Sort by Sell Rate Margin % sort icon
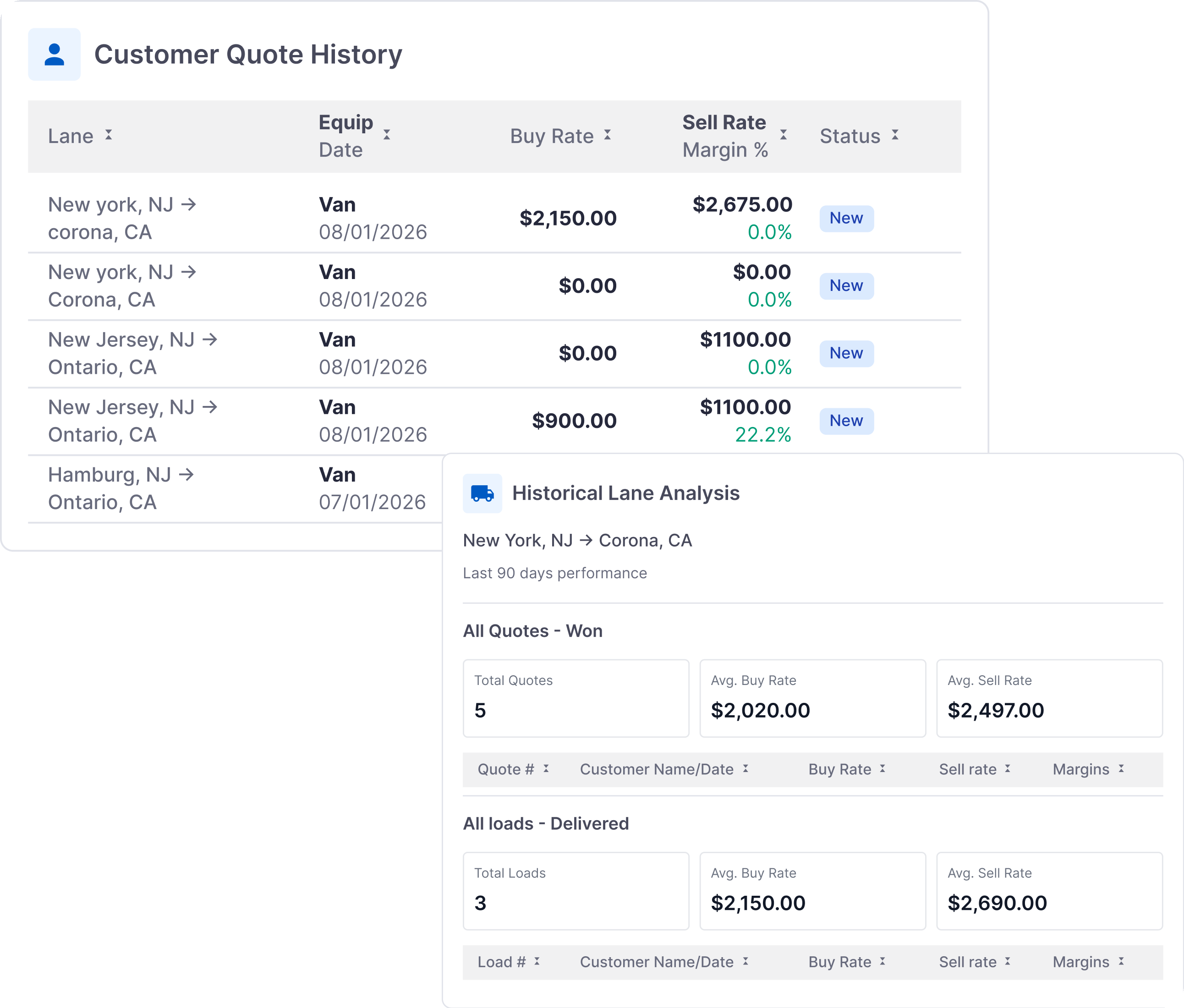 [784, 135]
